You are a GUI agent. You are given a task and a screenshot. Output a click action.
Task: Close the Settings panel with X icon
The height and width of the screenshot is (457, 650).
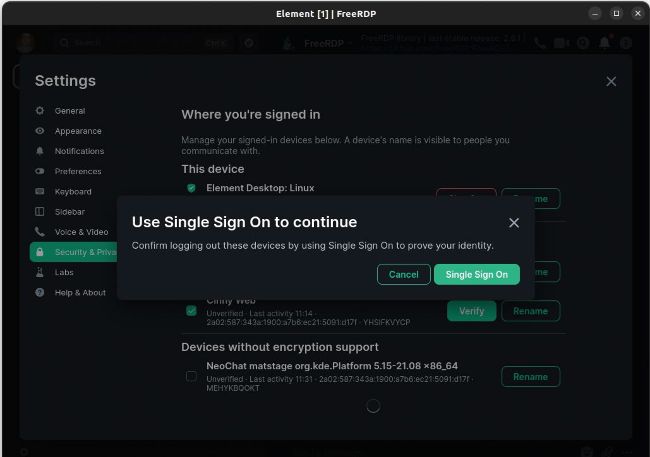click(x=611, y=81)
